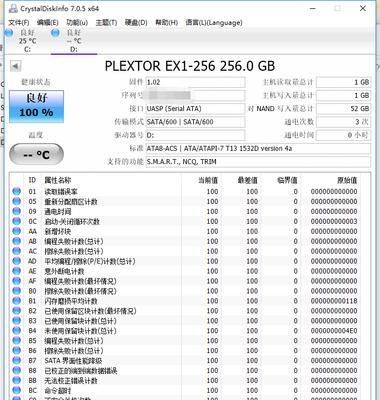This screenshot has width=380, height=400.
Task: Click the ID column header
Action: click(x=32, y=180)
